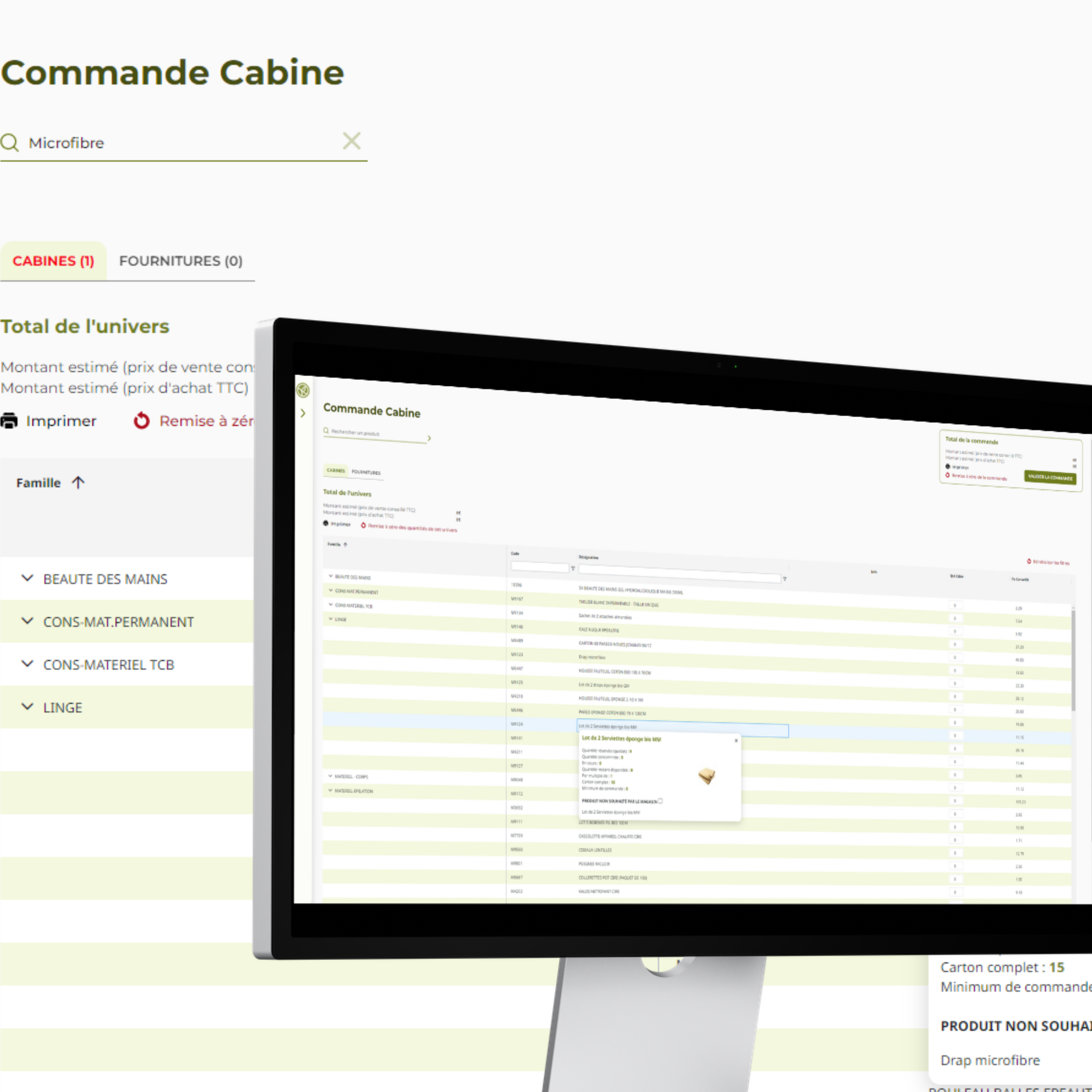Clear the Microfibre search with the X icon

[352, 141]
